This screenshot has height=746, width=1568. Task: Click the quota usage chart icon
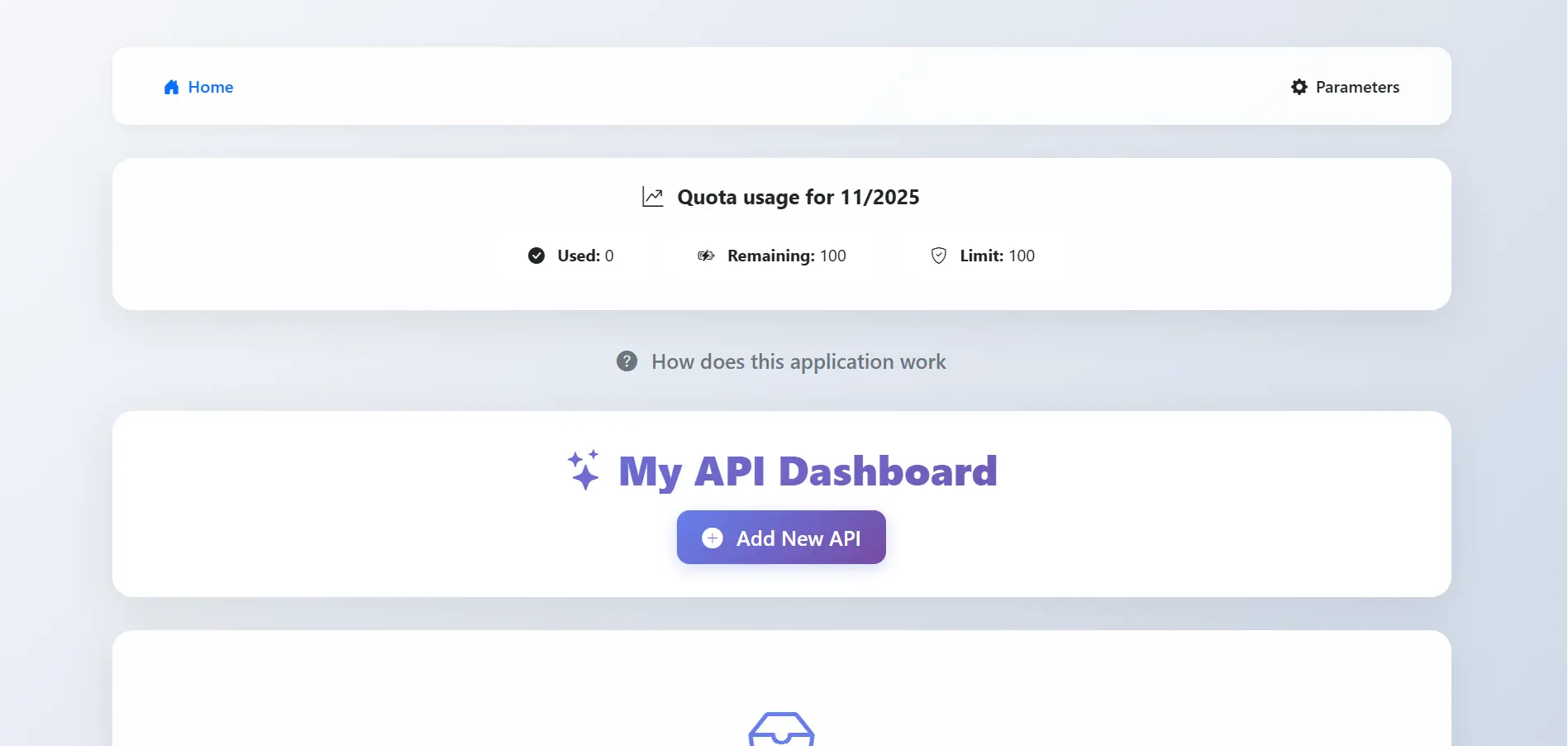coord(653,197)
